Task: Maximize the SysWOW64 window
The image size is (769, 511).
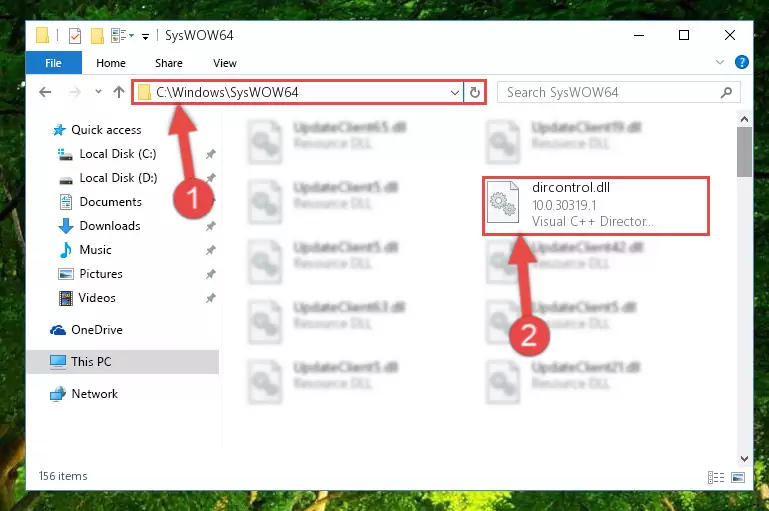Action: click(684, 35)
